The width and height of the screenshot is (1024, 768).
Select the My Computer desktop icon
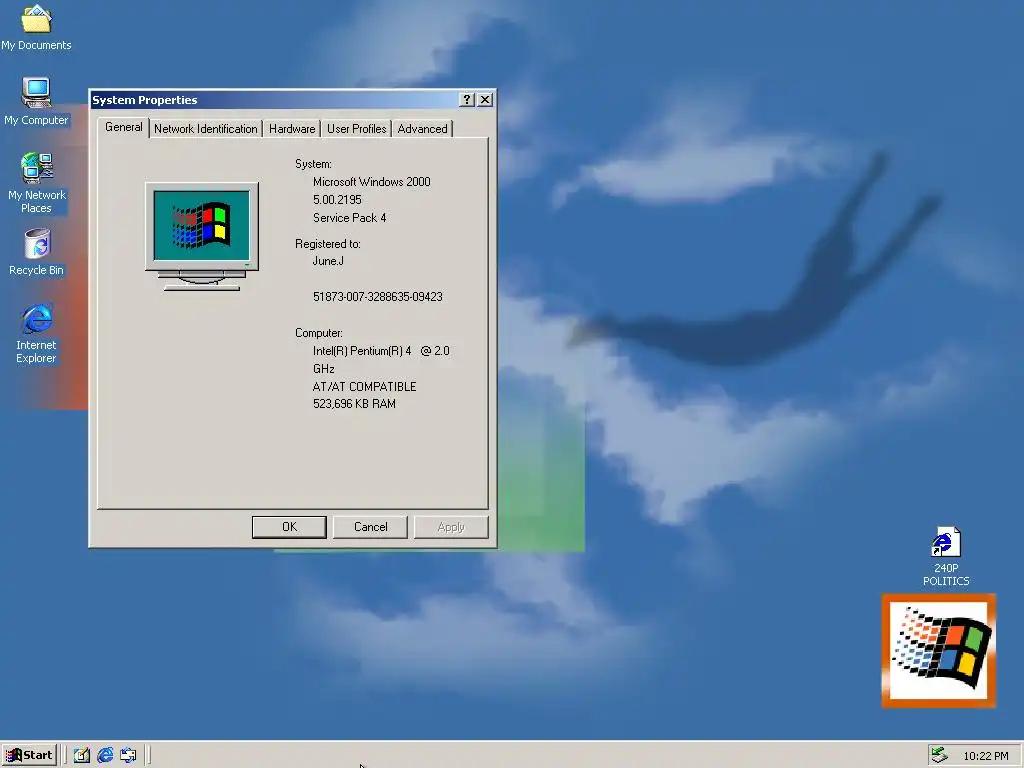(x=37, y=101)
